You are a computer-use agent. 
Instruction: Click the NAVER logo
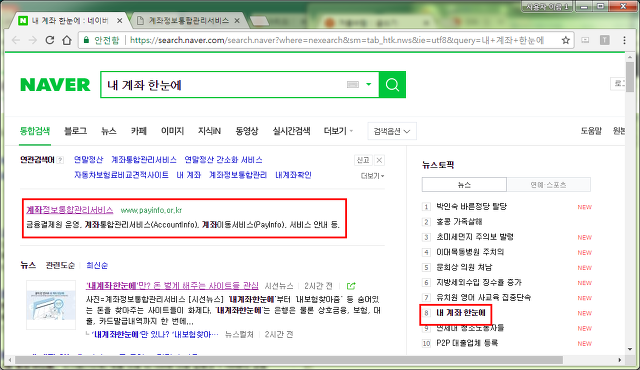coord(55,85)
